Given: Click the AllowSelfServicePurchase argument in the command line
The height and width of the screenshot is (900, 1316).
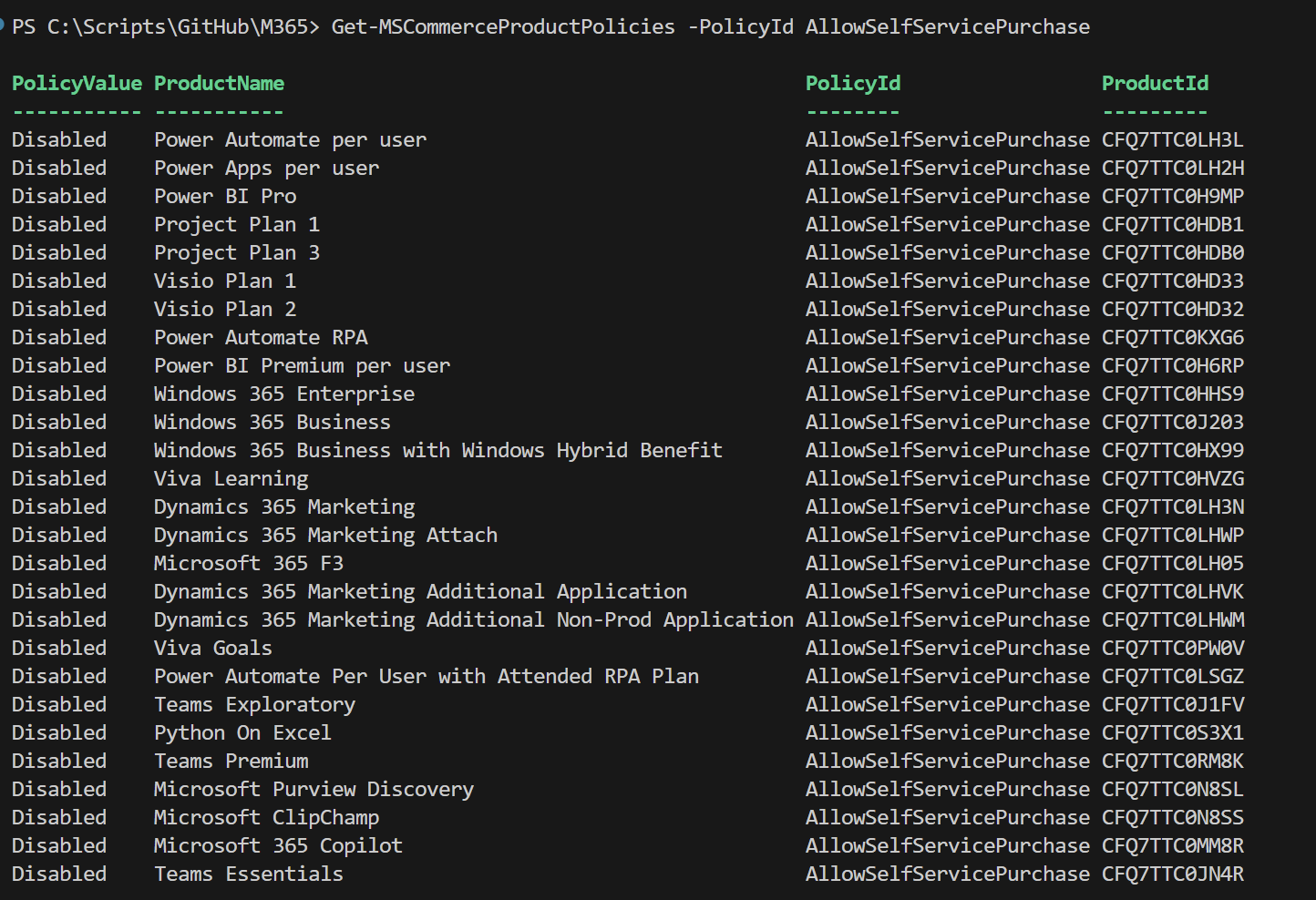Looking at the screenshot, I should [947, 27].
